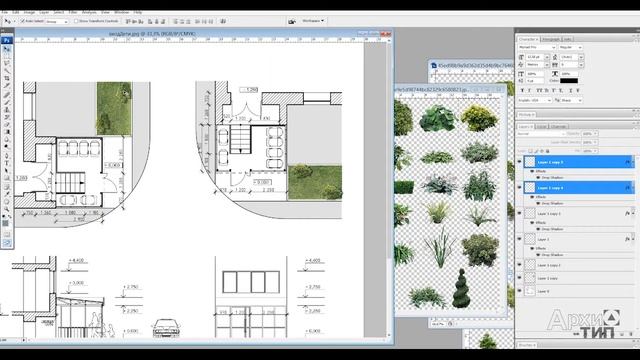The image size is (640, 360).
Task: Select the Horizontal Type tool
Action: pos(7,163)
